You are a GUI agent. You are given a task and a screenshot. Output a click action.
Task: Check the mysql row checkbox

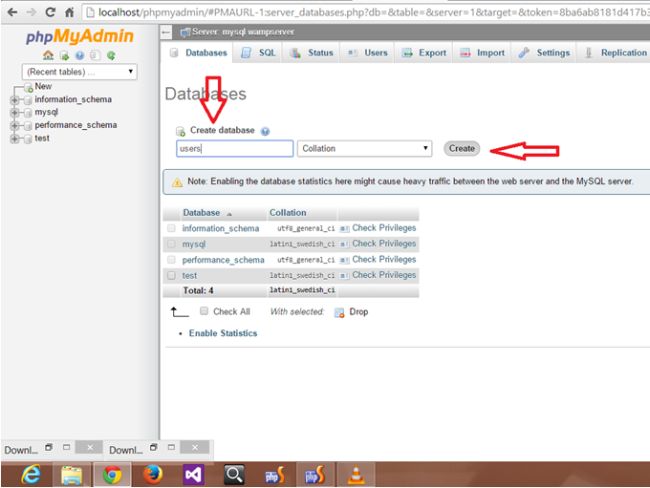tap(171, 244)
